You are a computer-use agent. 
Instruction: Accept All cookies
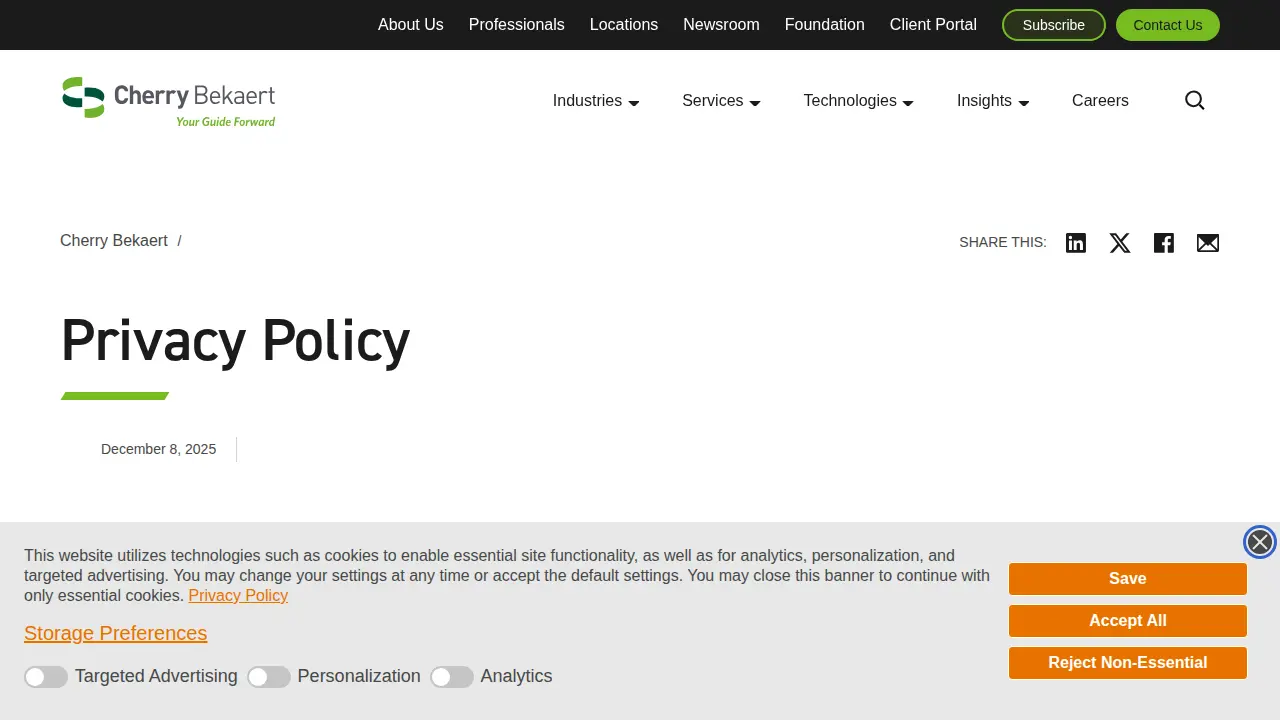[x=1128, y=621]
